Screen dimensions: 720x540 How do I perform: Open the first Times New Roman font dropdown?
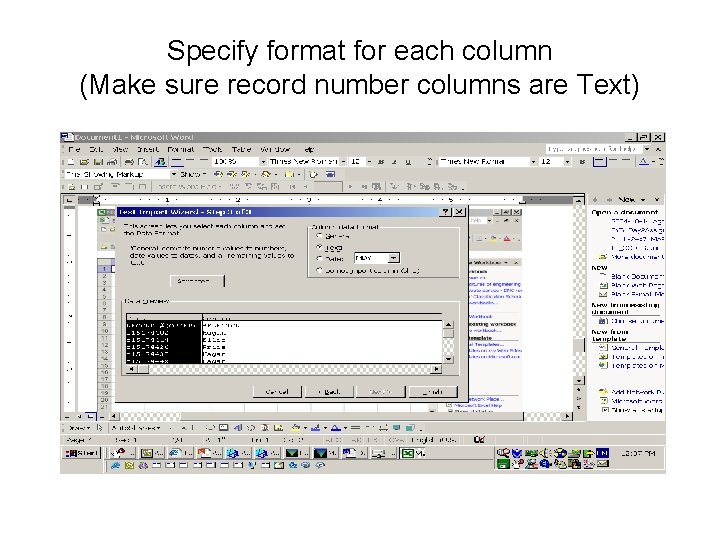coord(343,162)
